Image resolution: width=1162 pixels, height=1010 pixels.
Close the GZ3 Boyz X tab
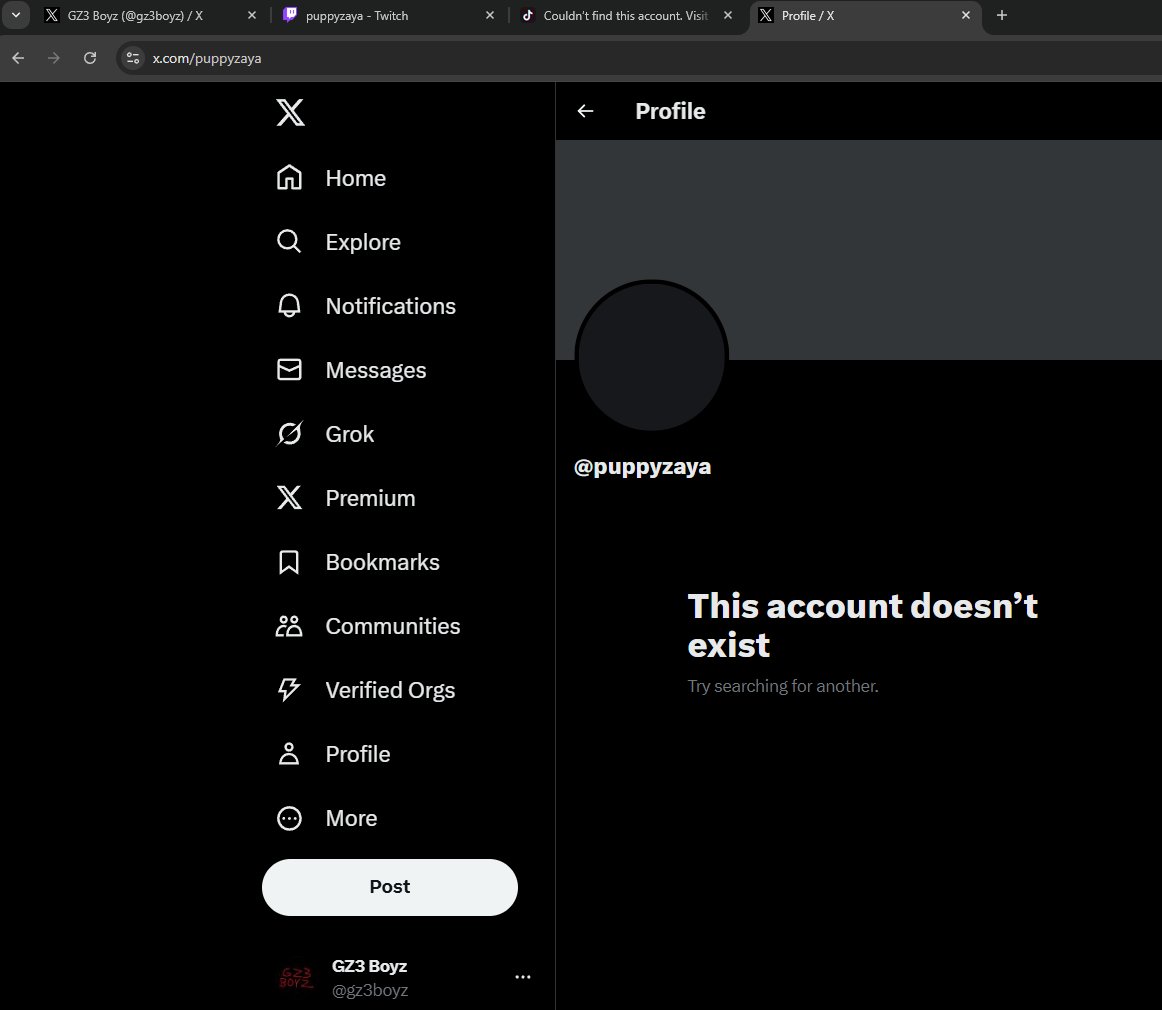252,16
